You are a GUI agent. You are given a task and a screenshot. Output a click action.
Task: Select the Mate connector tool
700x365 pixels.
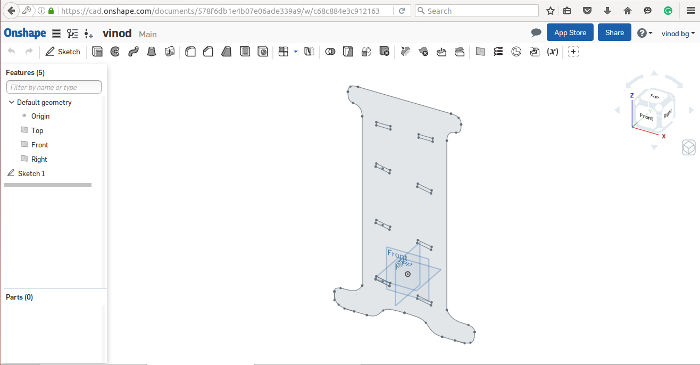(x=516, y=52)
